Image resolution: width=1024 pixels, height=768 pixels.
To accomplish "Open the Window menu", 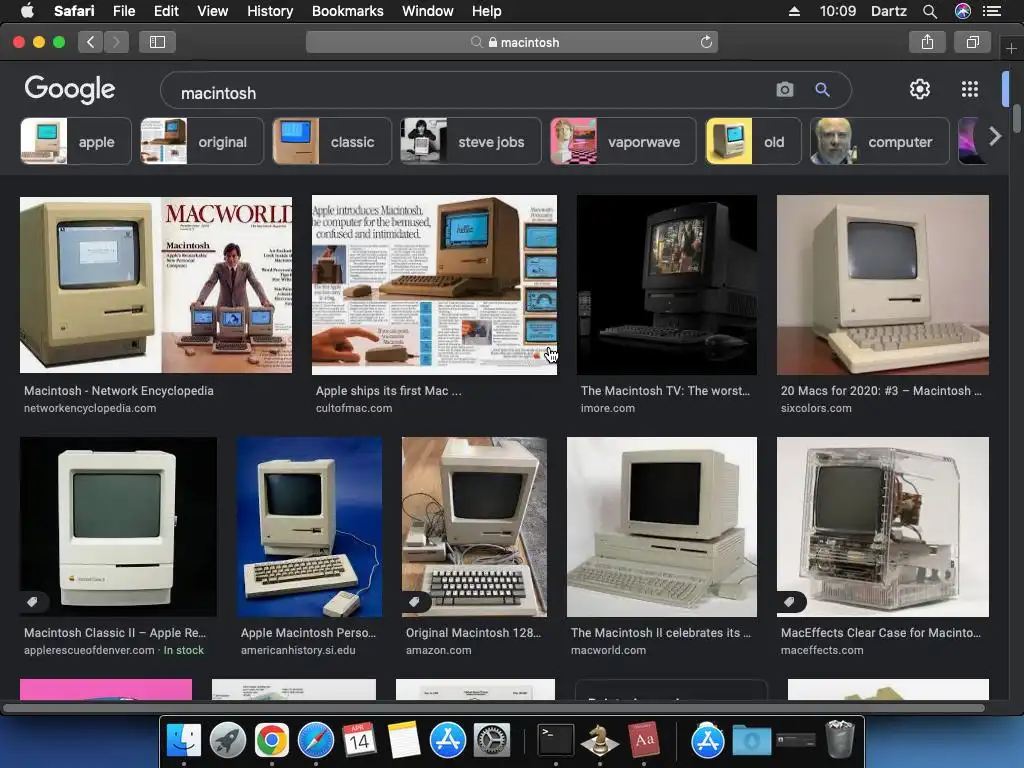I will pos(428,11).
